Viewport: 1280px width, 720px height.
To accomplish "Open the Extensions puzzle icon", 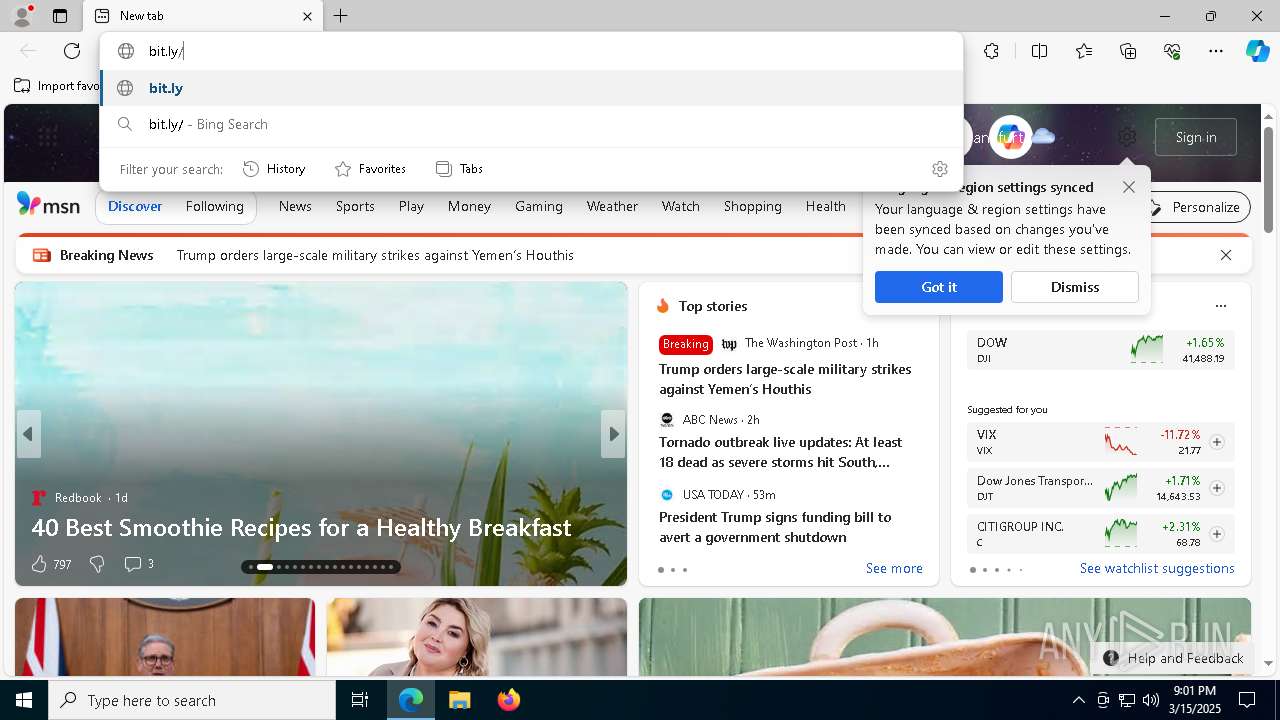I will click(x=991, y=51).
